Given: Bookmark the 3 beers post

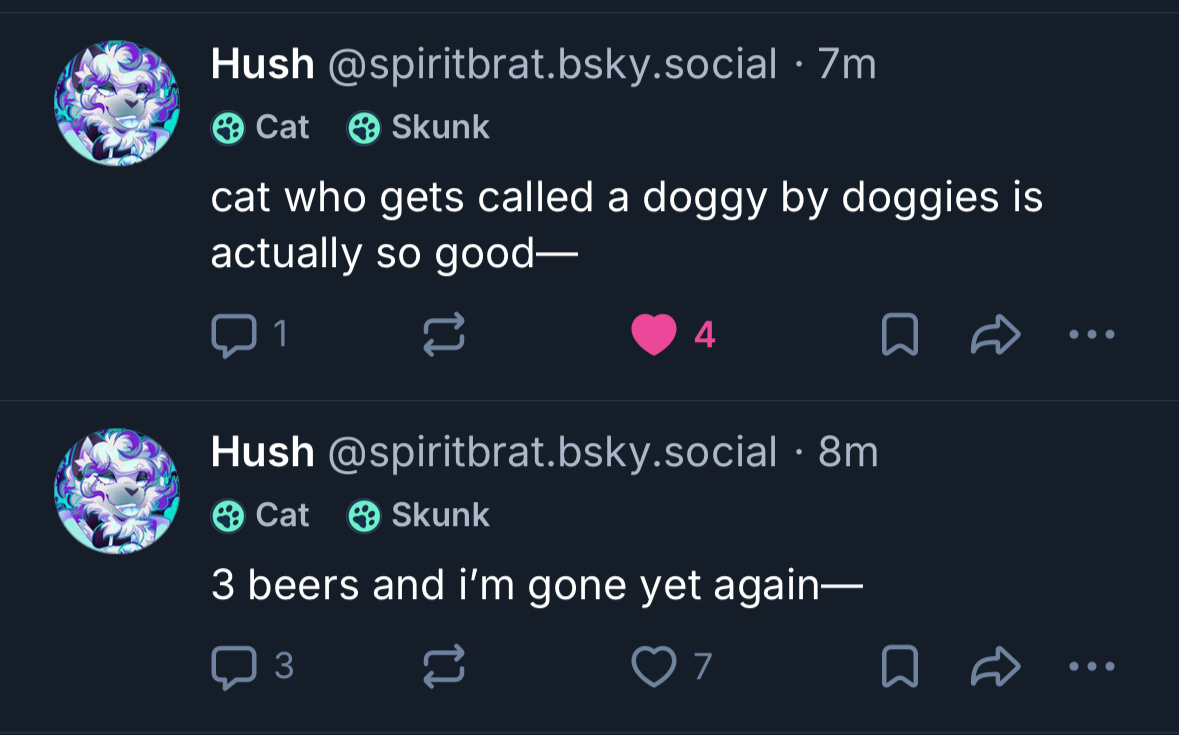Looking at the screenshot, I should coord(899,667).
